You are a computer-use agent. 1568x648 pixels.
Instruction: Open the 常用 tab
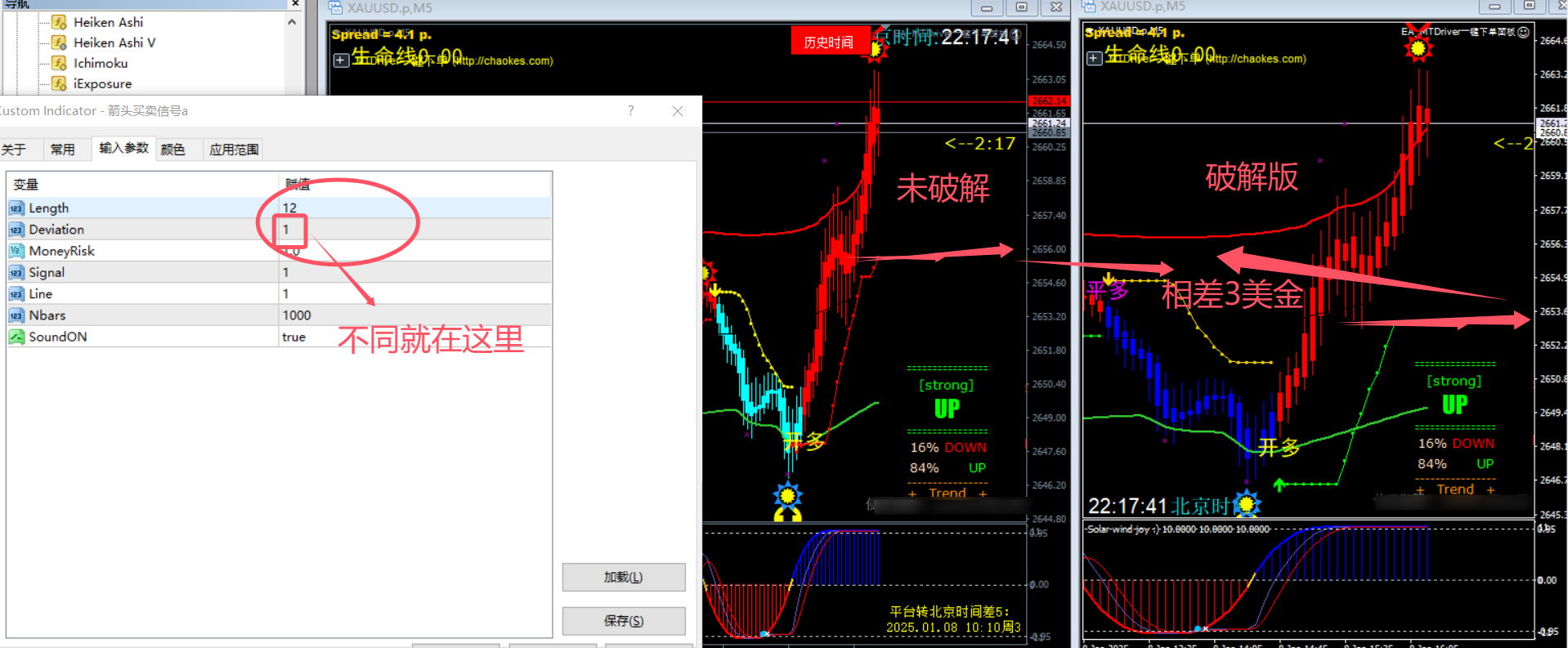pos(62,150)
